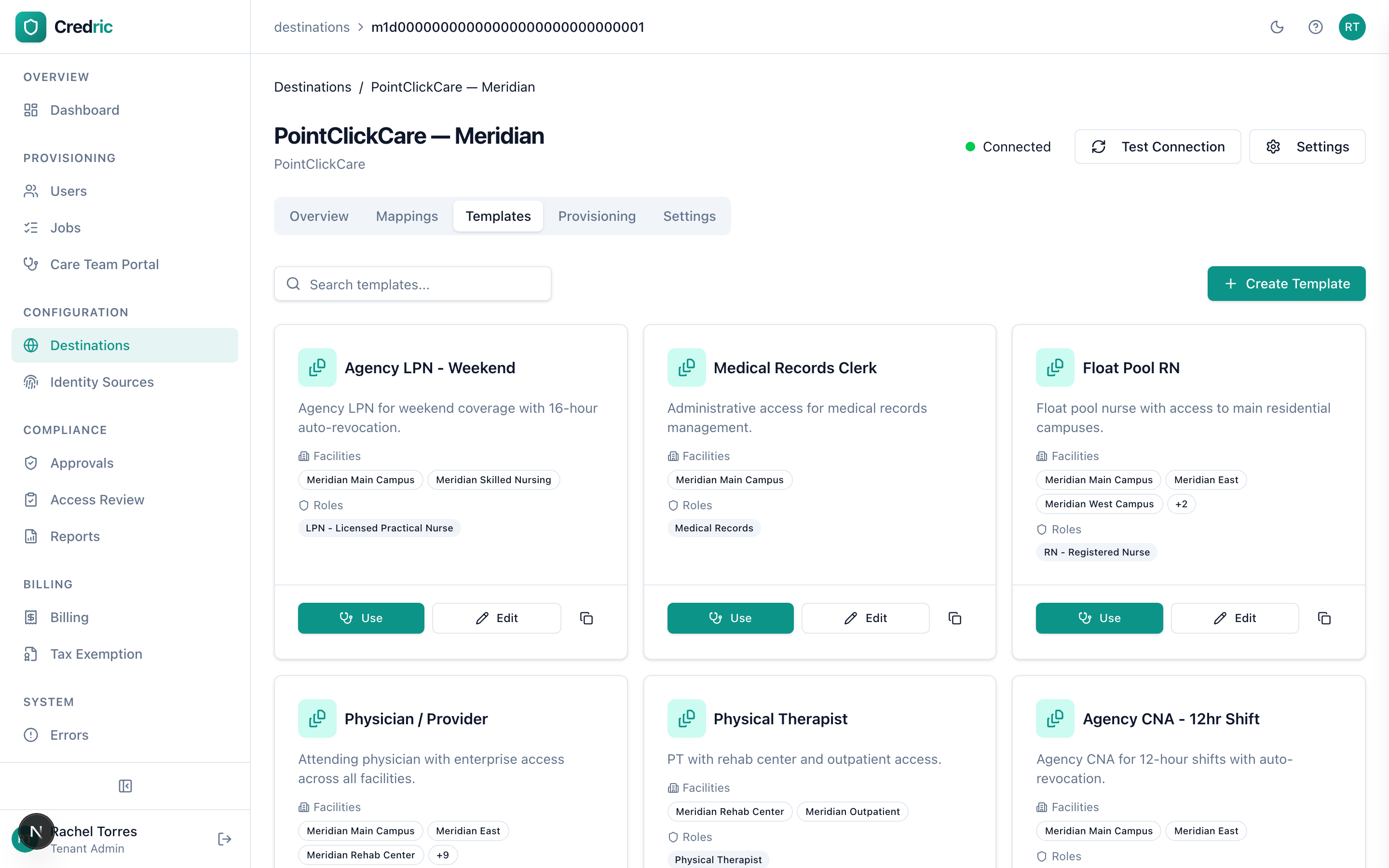Use the Agency LPN - Weekend template
This screenshot has width=1389, height=868.
[361, 618]
